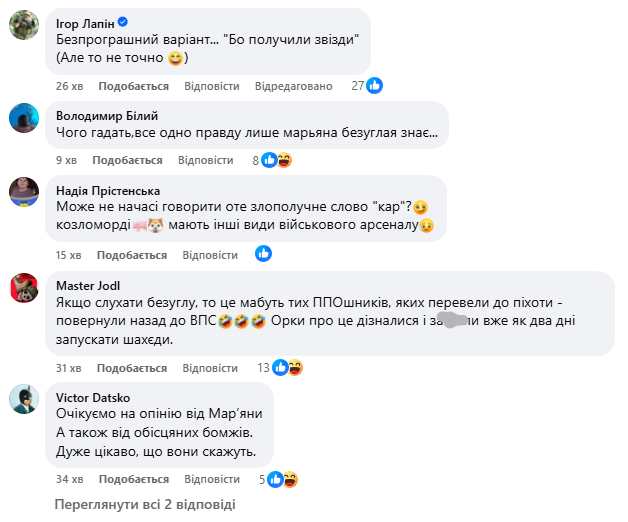Show reactions on Master Jodl's comment
This screenshot has height=522, width=628.
coord(288,368)
